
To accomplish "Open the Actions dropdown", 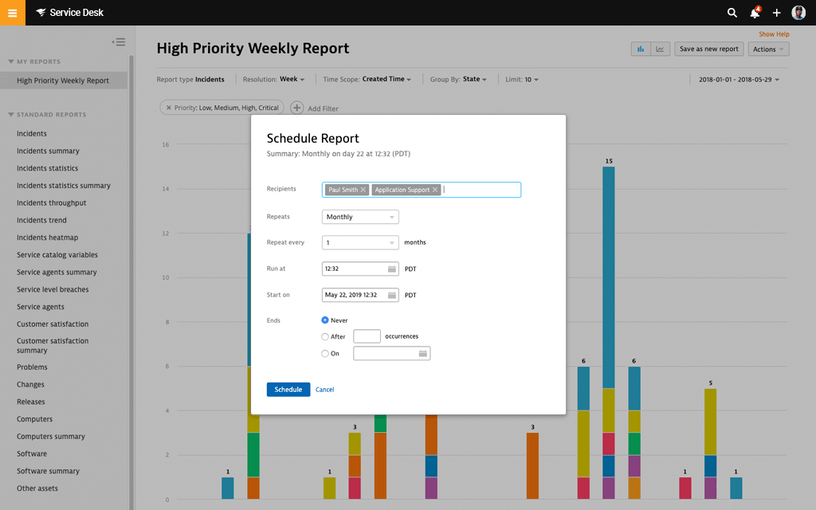I will tap(768, 49).
